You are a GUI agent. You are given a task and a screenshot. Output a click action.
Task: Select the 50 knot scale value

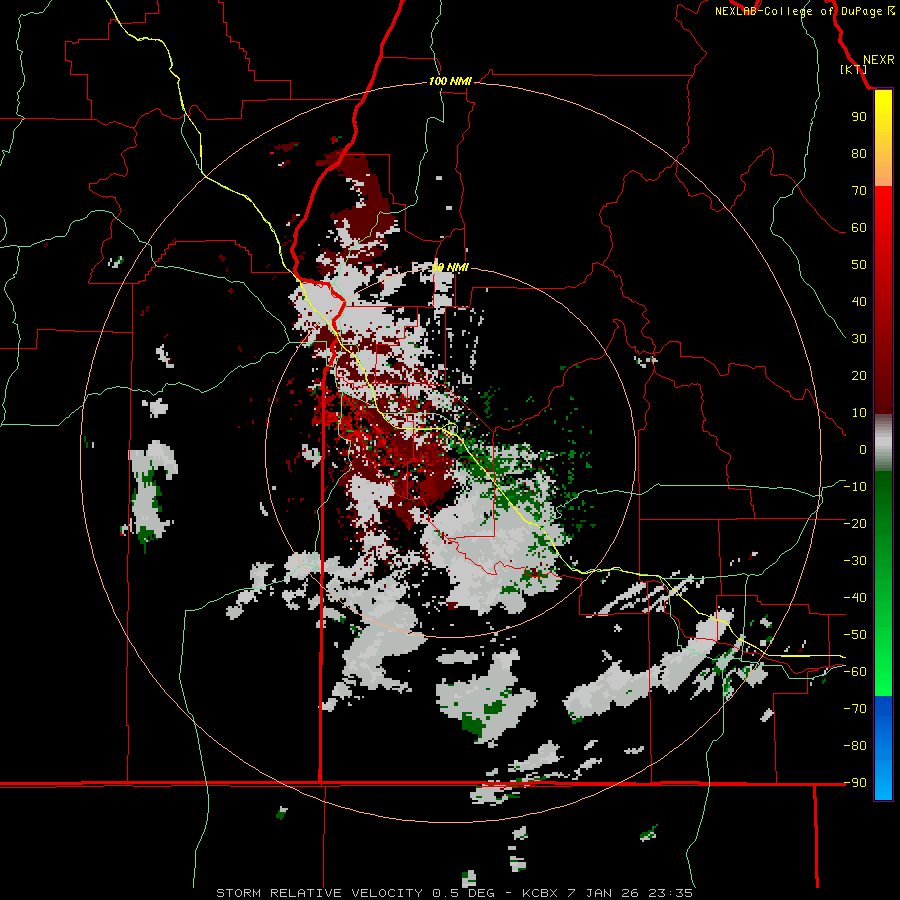[x=859, y=265]
